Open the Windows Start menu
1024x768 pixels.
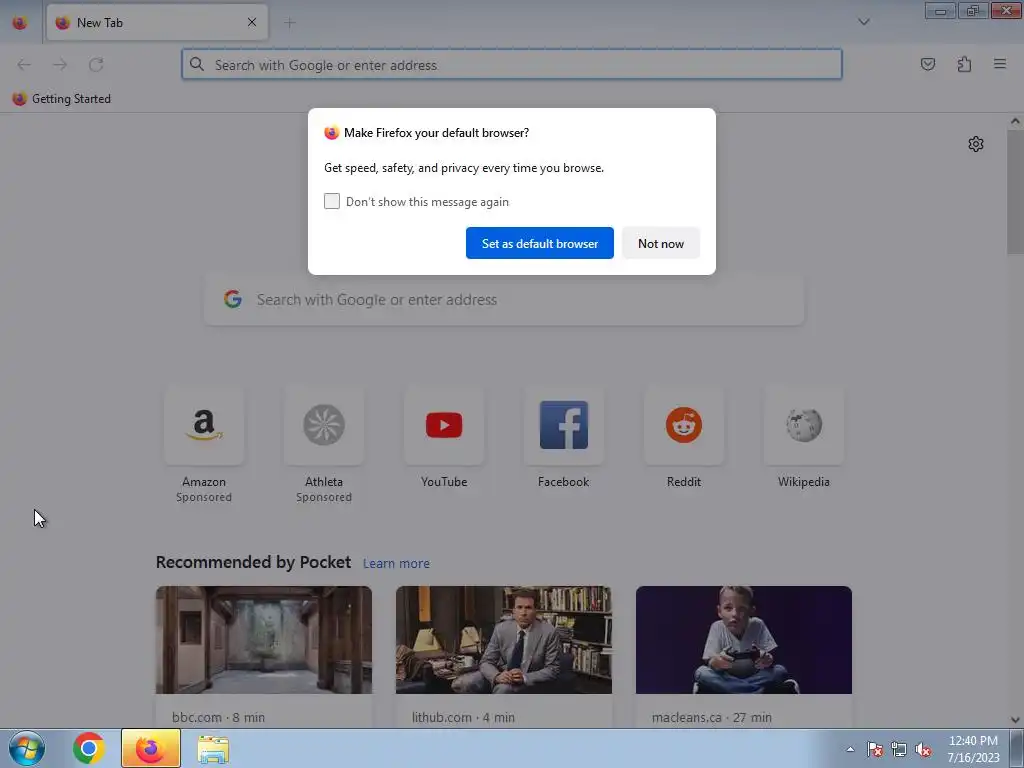[27, 748]
